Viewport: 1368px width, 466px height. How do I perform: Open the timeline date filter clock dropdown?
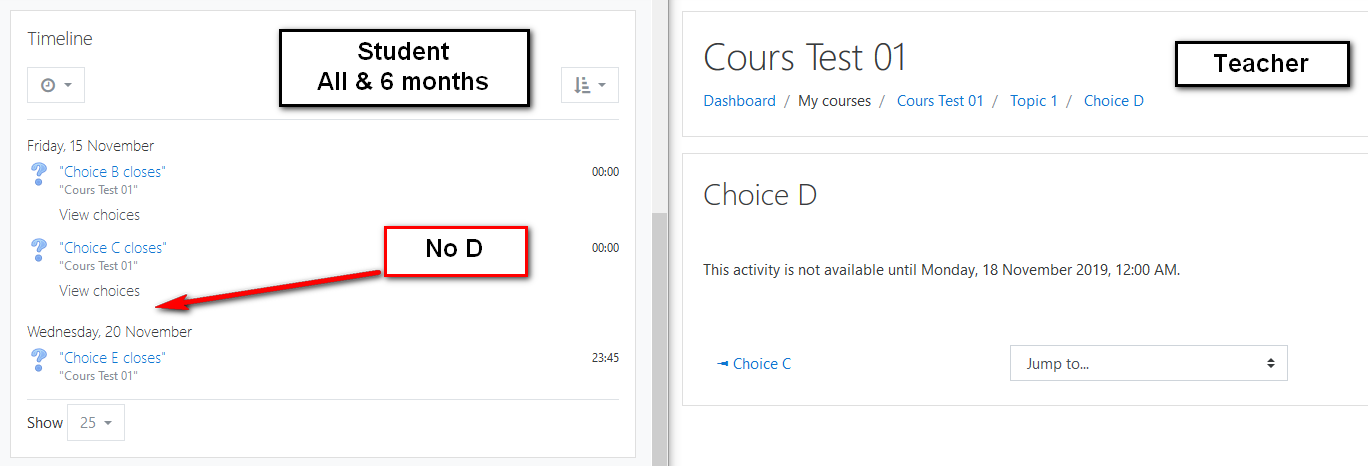tap(56, 85)
